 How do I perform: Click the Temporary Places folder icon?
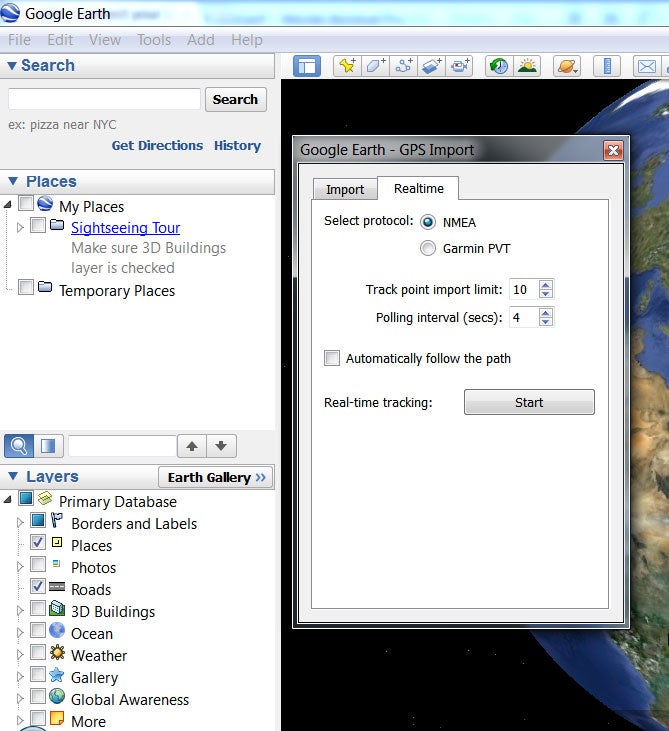click(x=45, y=286)
